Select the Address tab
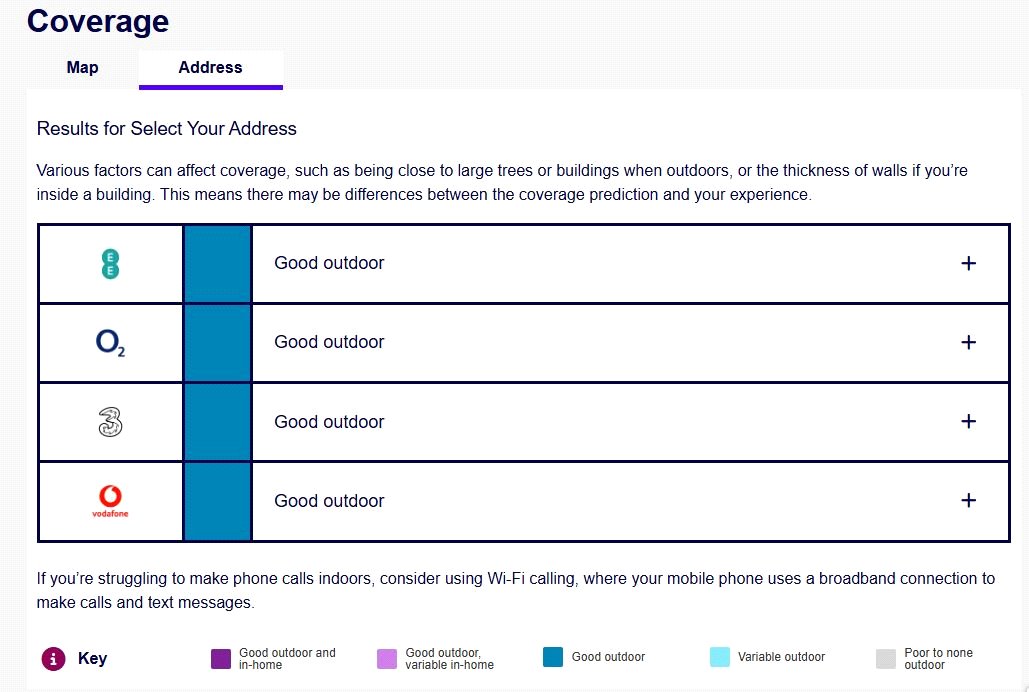The width and height of the screenshot is (1029, 692). tap(210, 68)
